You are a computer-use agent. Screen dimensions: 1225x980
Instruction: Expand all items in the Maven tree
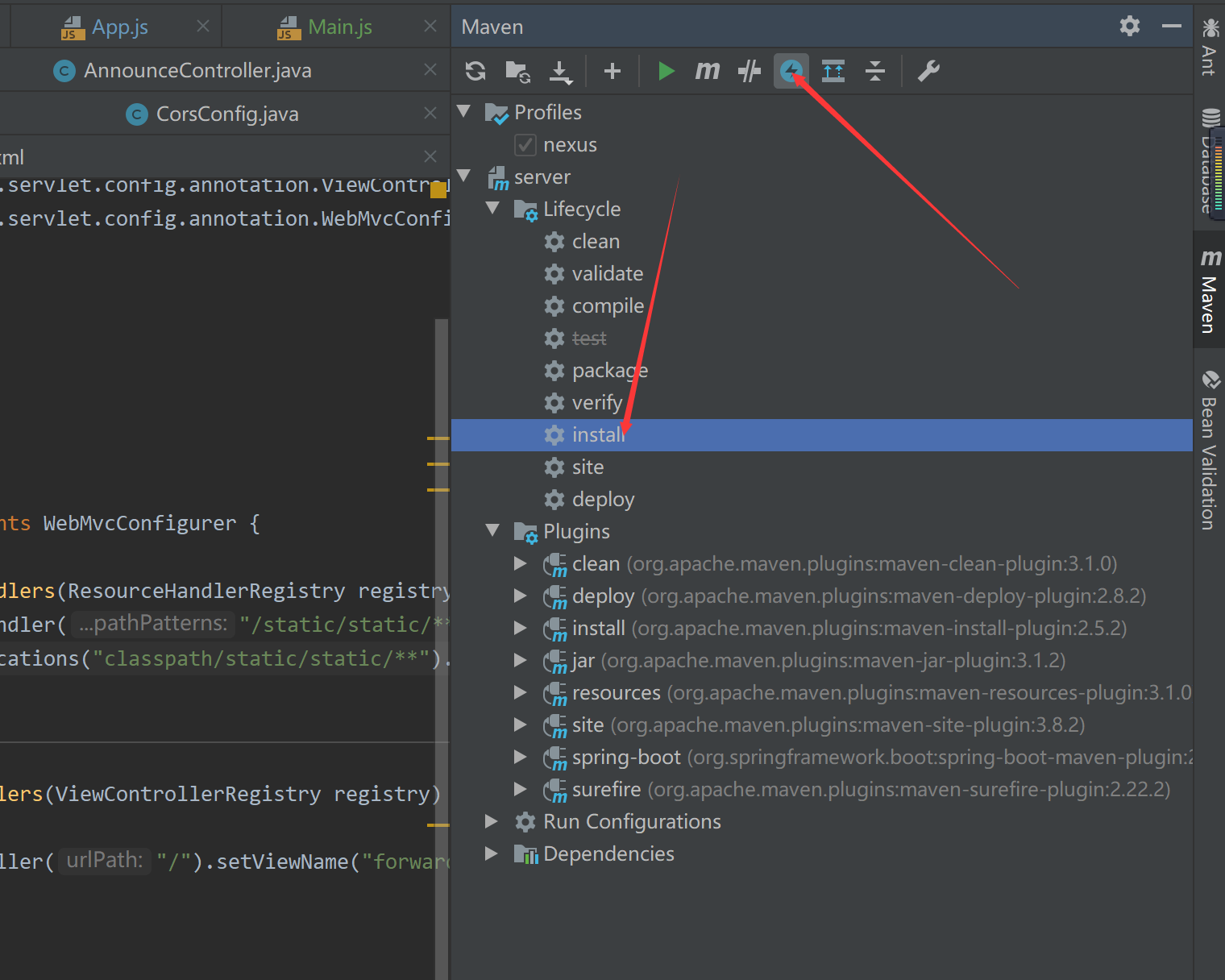coord(833,71)
